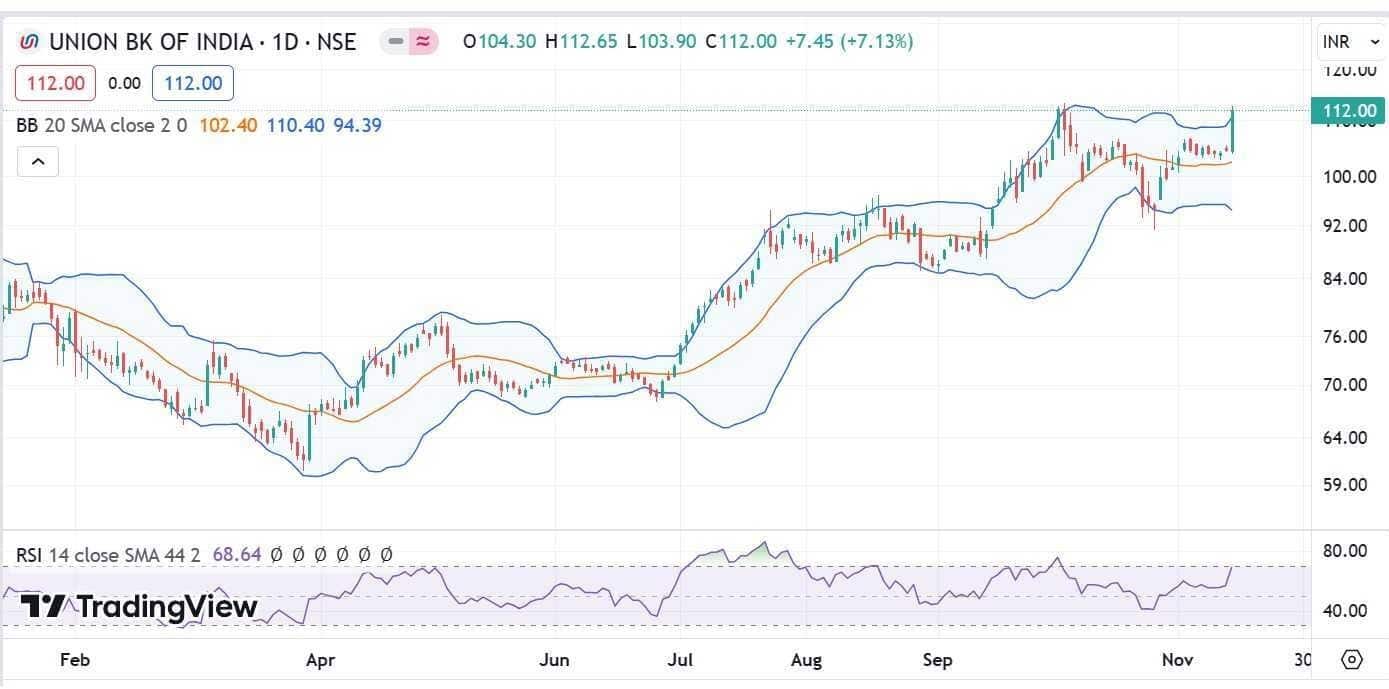Click the red 112.00 sell price button
Viewport: 1389px width, 689px height.
[x=55, y=83]
